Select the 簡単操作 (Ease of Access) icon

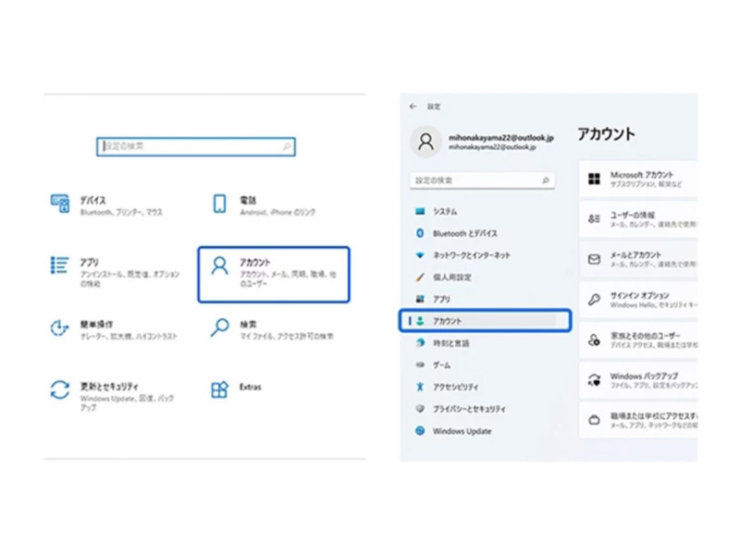pyautogui.click(x=59, y=327)
